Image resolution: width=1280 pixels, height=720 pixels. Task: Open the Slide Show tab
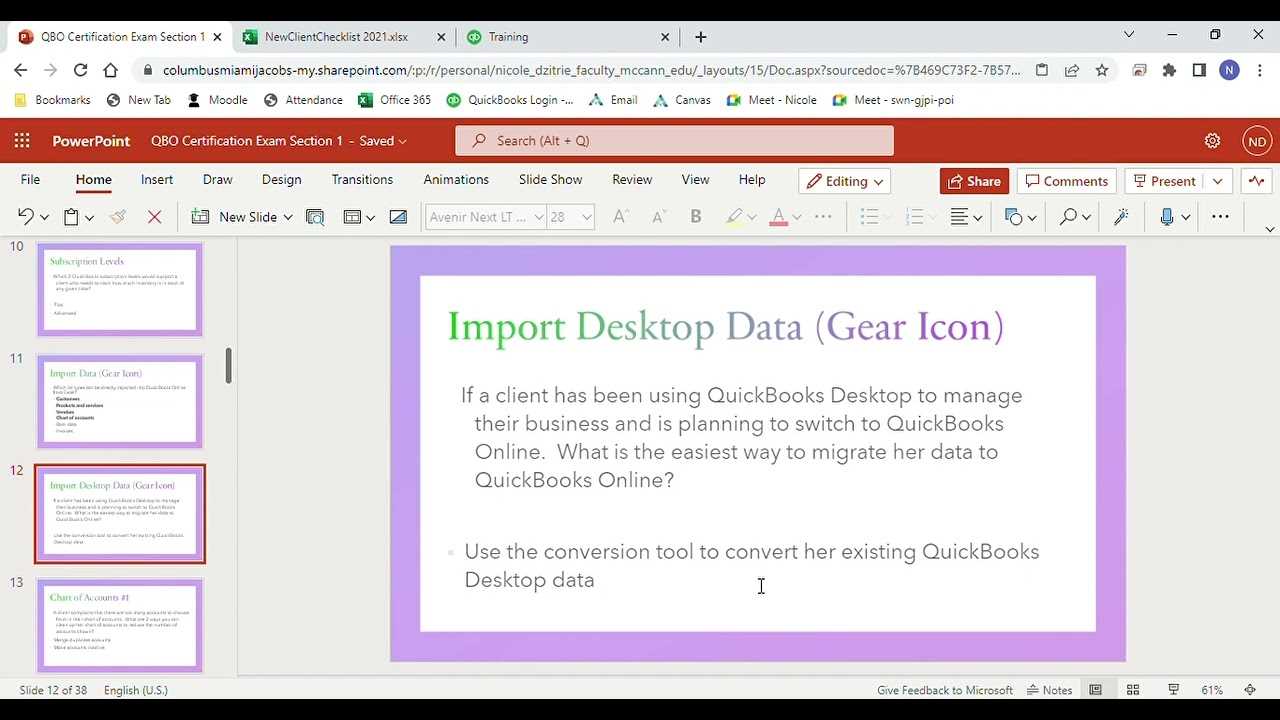click(x=550, y=180)
